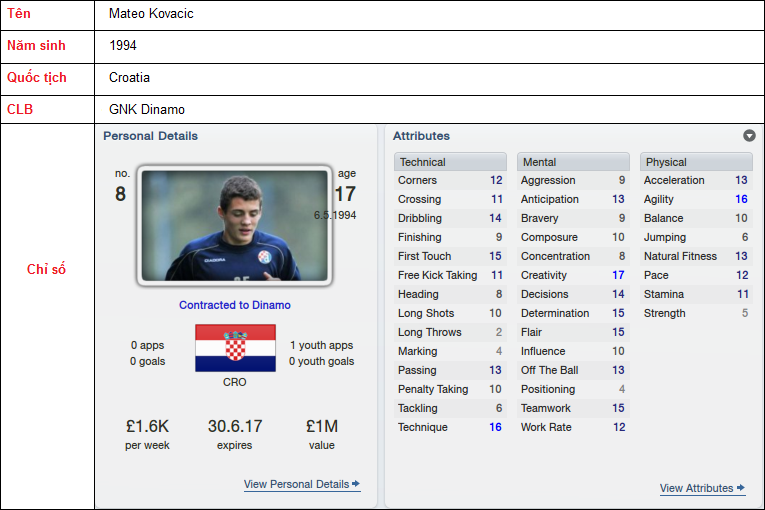Click the Personal Details panel title

(150, 136)
